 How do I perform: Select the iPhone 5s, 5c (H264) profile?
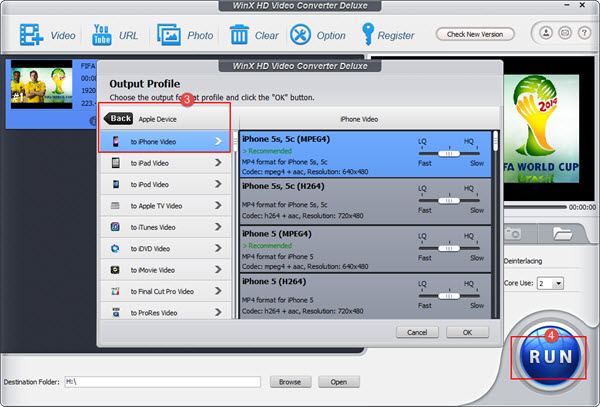click(x=365, y=201)
